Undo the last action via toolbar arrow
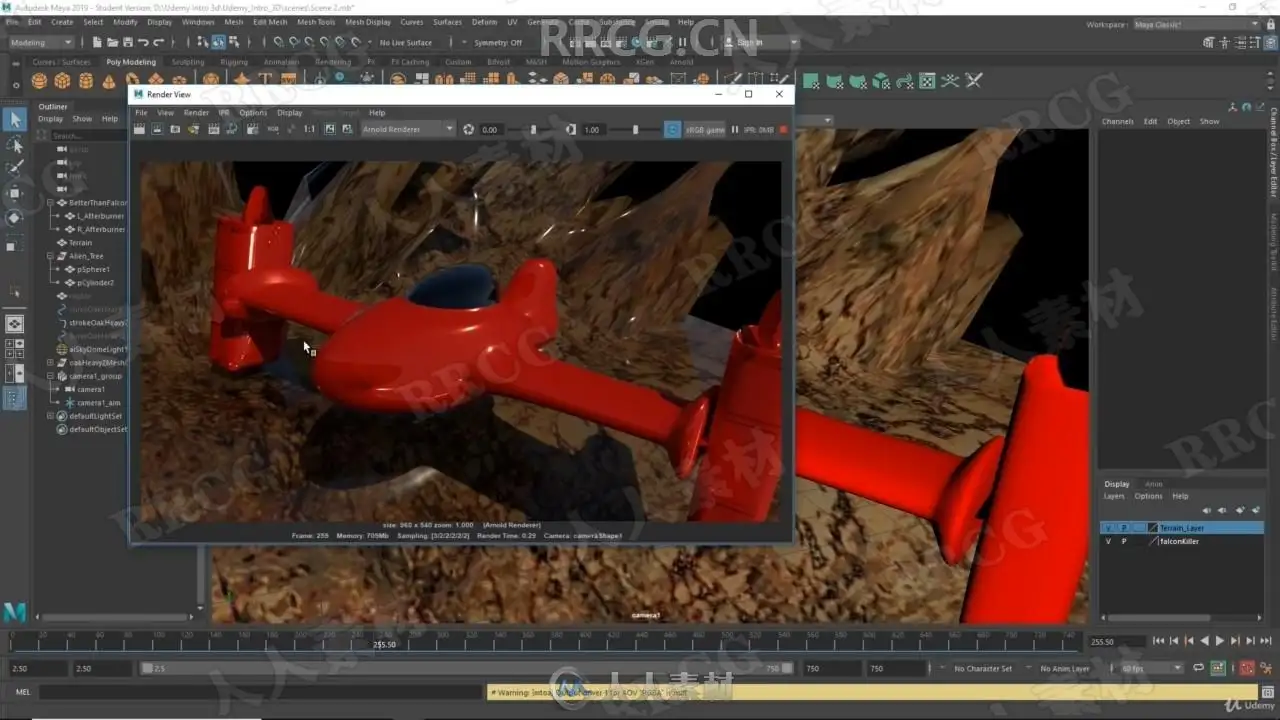This screenshot has height=720, width=1280. [144, 43]
